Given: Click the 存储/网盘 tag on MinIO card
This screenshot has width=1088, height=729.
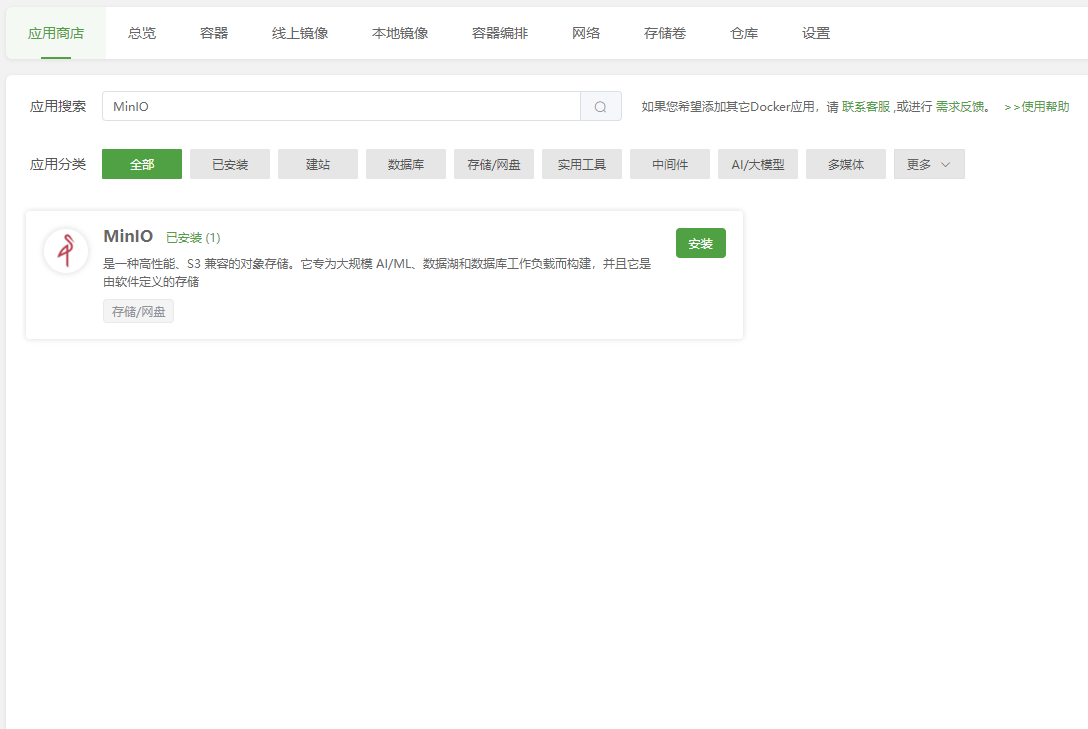Looking at the screenshot, I should click(139, 311).
